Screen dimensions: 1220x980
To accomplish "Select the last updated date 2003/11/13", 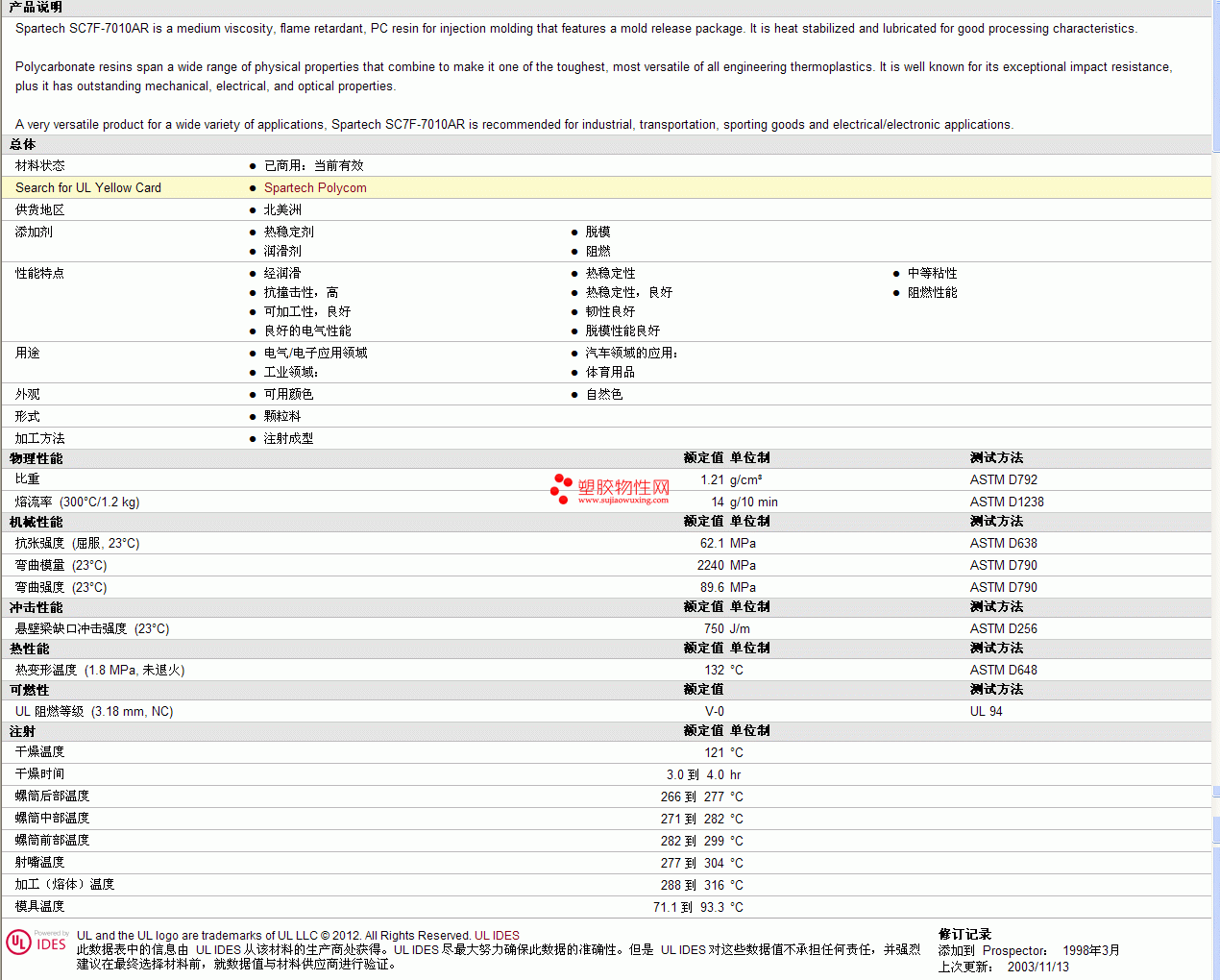I will click(1037, 967).
